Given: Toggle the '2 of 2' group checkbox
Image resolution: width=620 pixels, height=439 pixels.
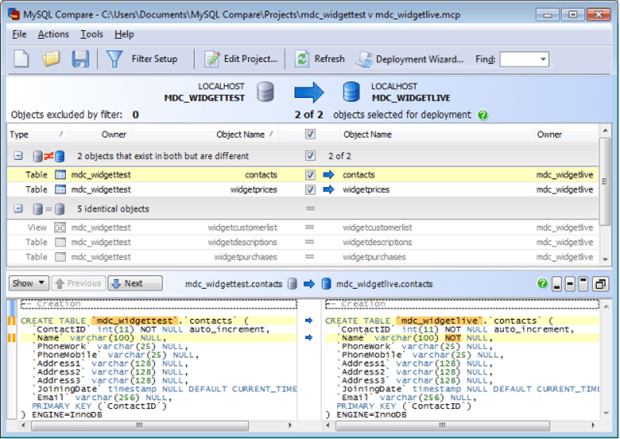Looking at the screenshot, I should pos(310,156).
